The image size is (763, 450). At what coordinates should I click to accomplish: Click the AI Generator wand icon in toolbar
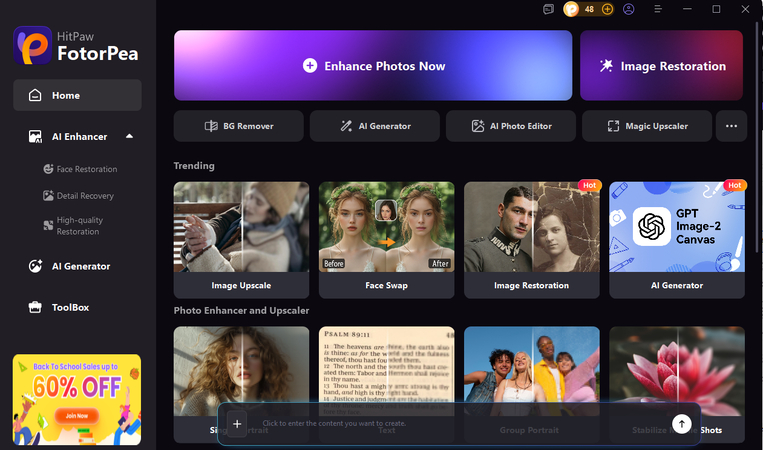click(346, 126)
